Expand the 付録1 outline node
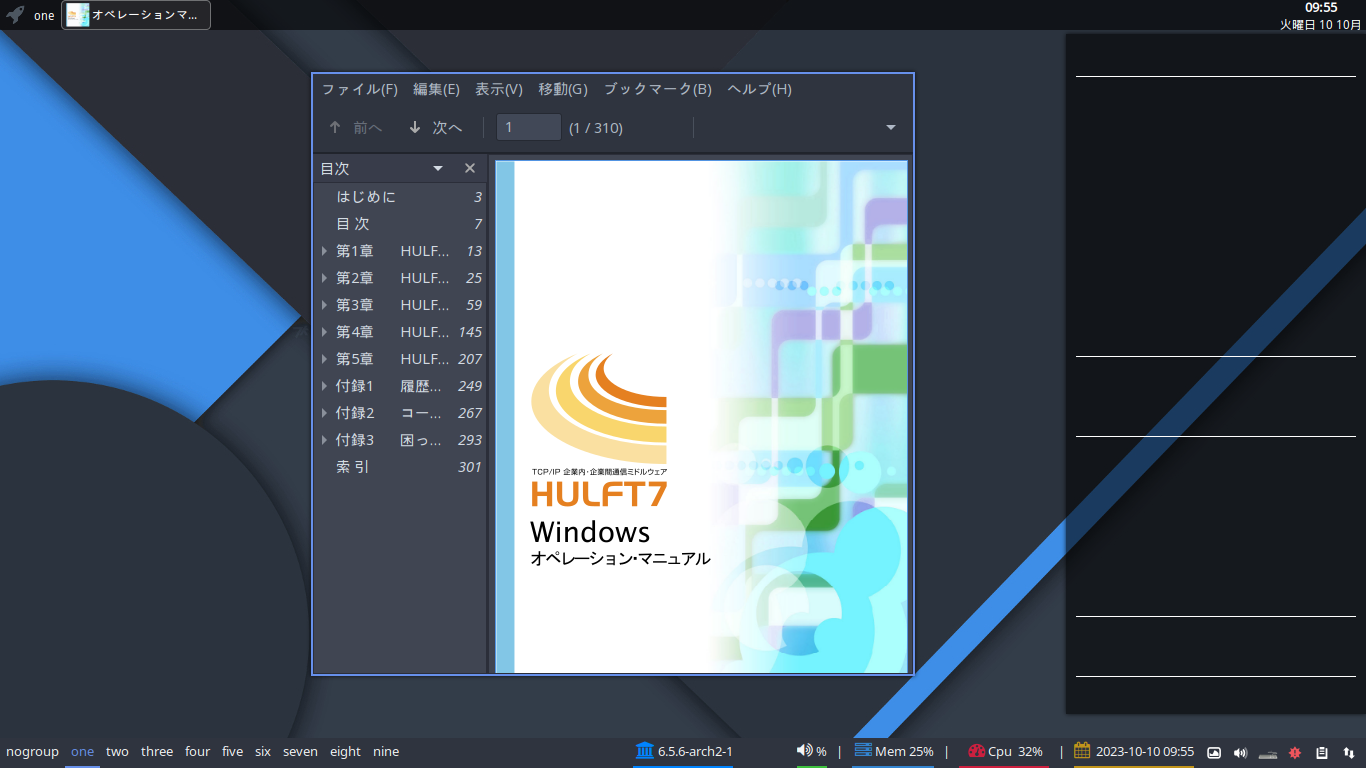Viewport: 1366px width, 768px height. 324,386
